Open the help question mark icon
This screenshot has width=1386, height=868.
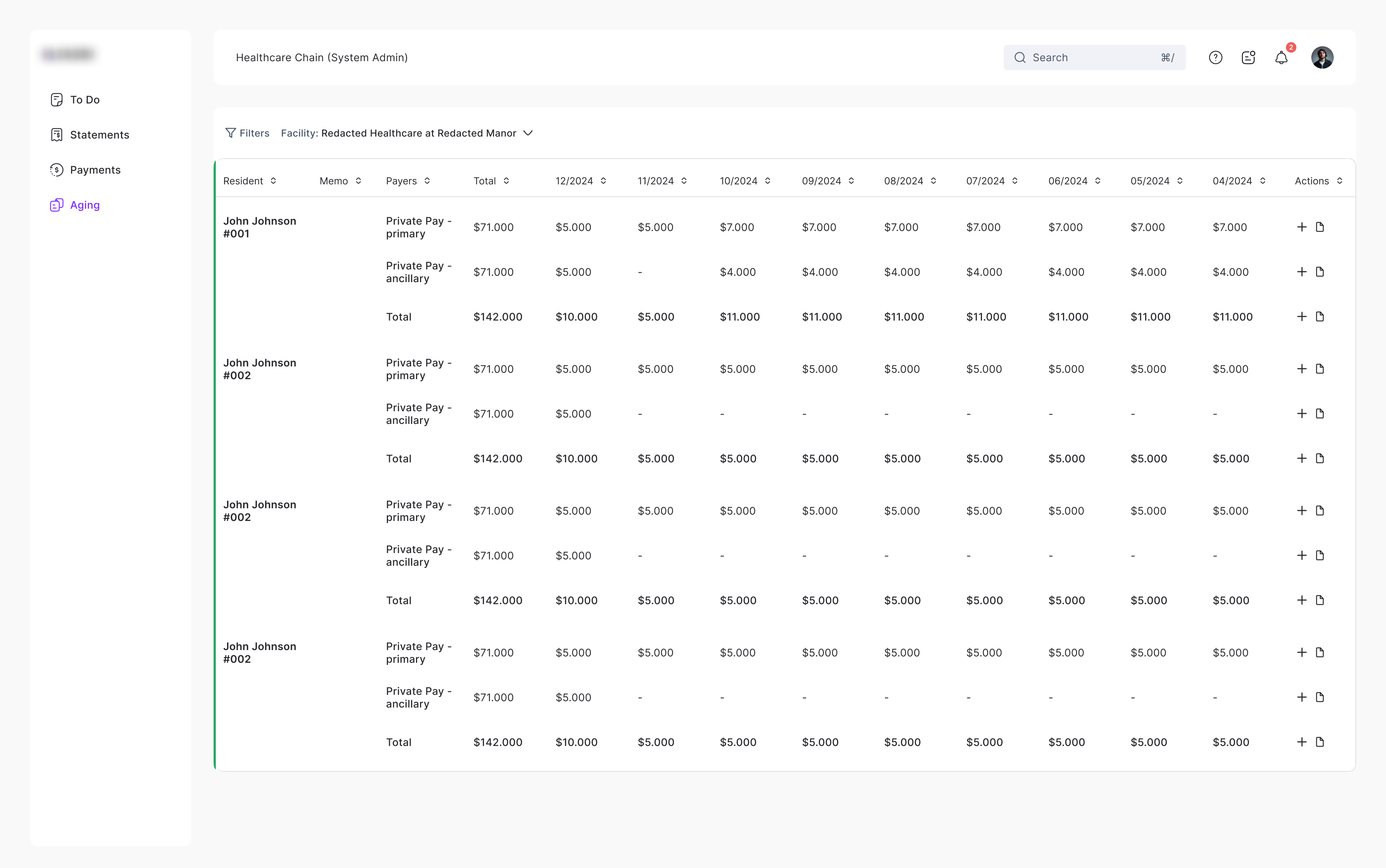(1215, 57)
